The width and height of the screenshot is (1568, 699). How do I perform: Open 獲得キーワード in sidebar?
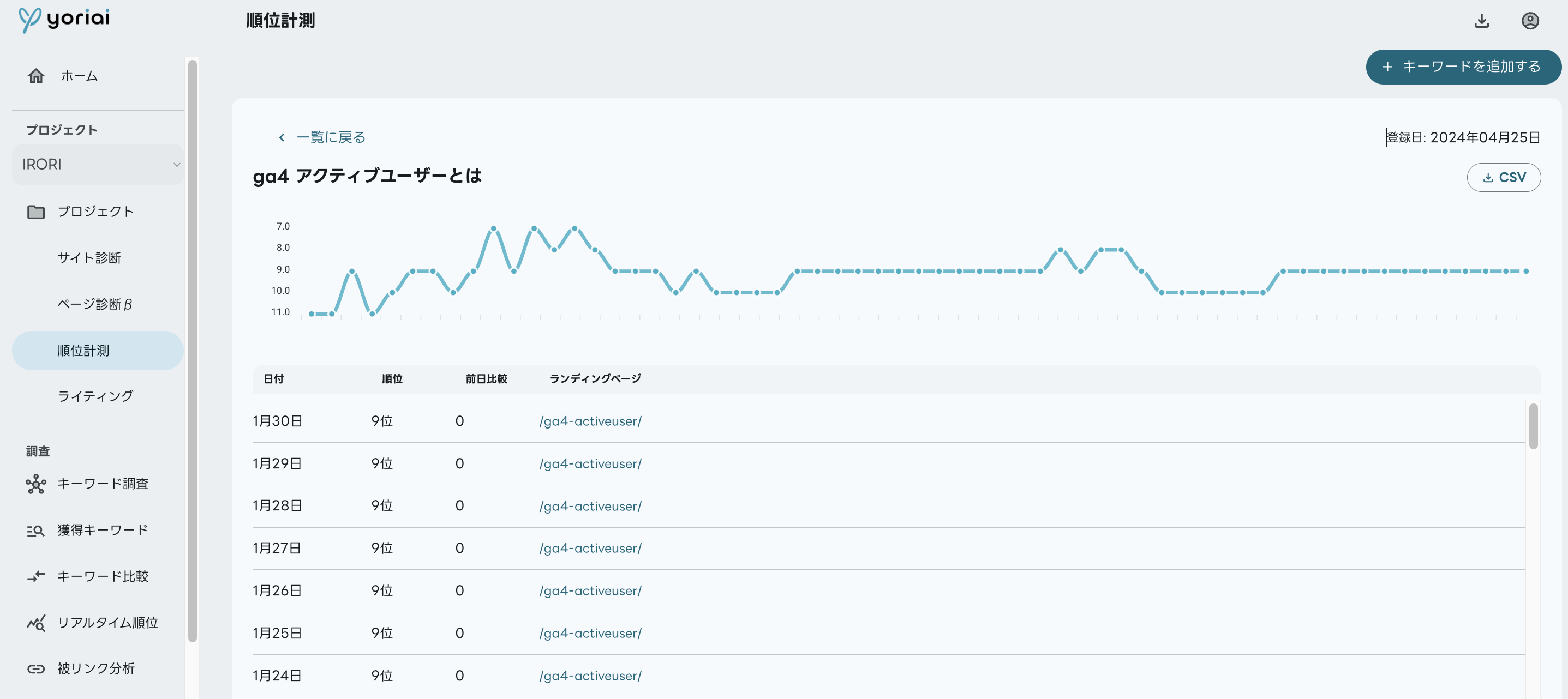103,531
